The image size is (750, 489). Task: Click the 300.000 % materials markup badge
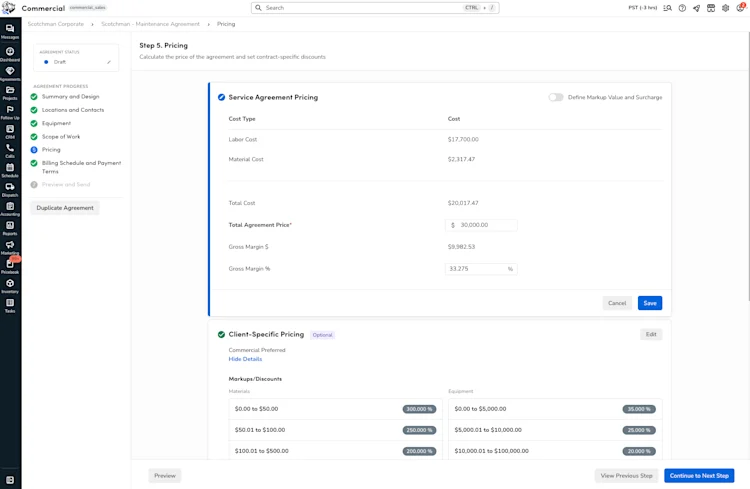419,409
